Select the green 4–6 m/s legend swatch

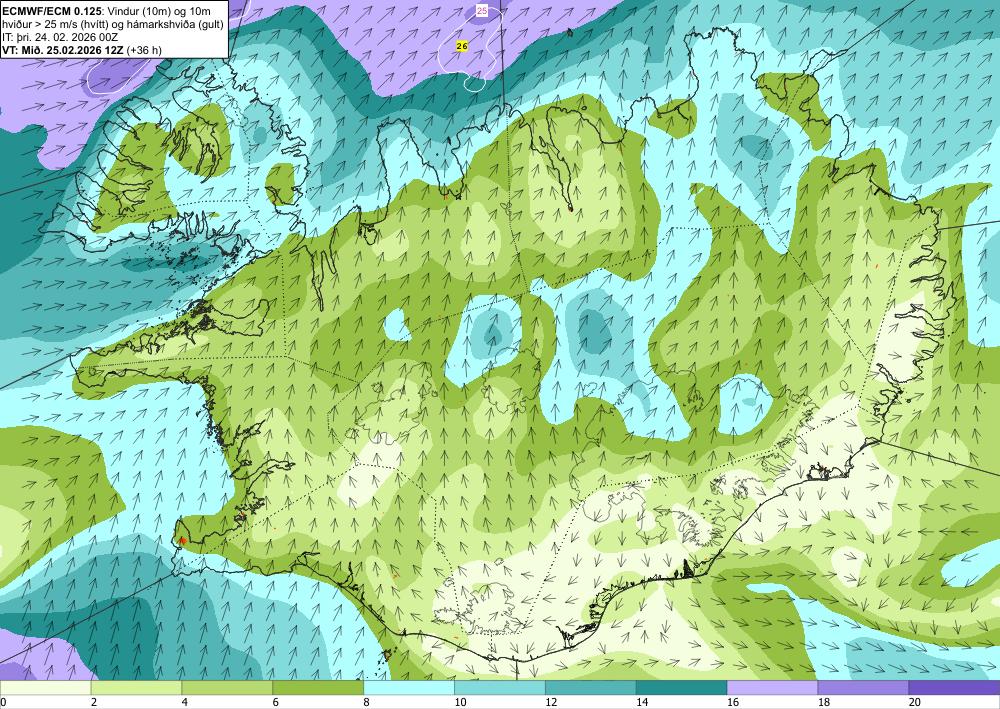point(227,688)
